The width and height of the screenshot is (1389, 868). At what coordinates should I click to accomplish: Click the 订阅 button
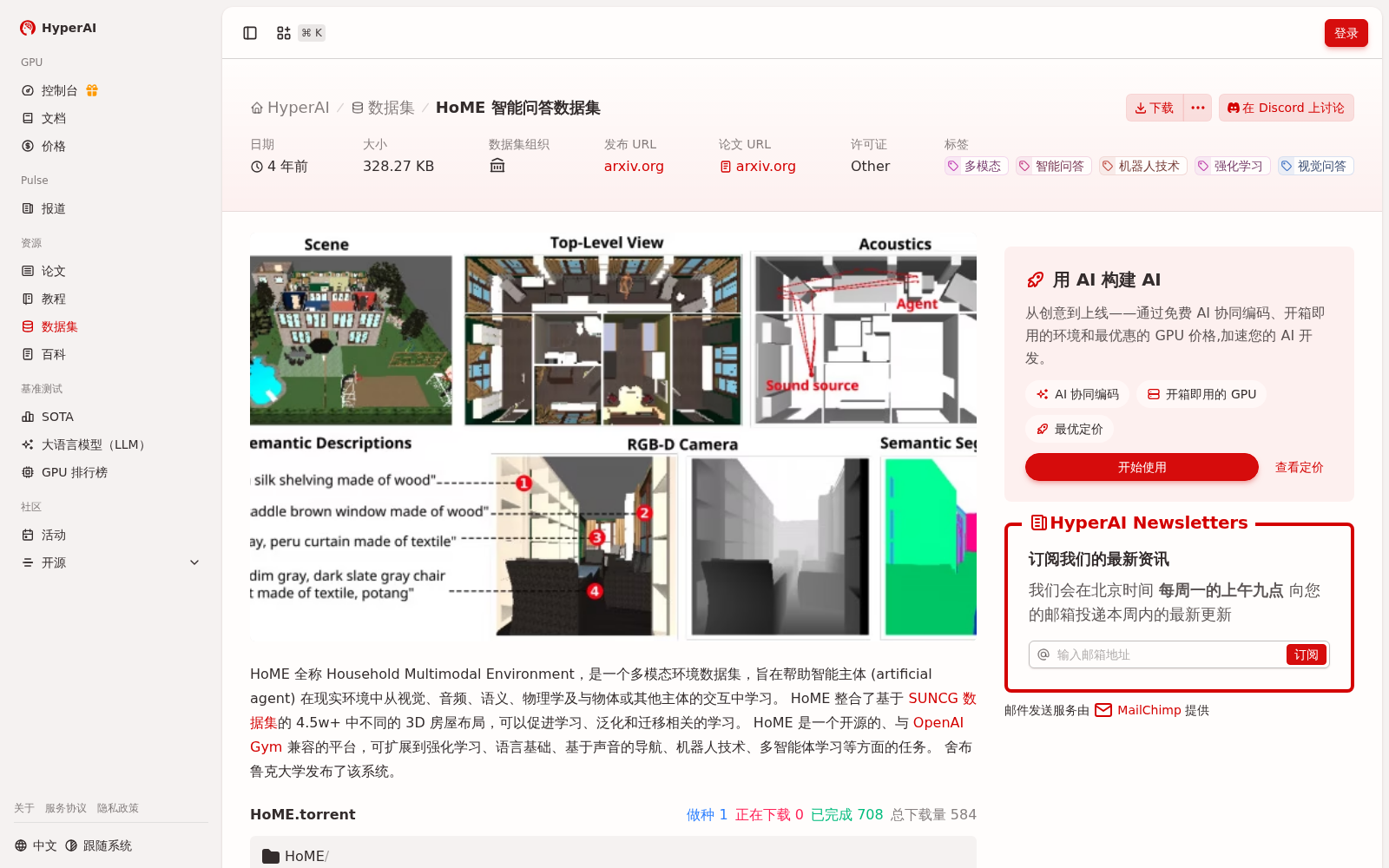point(1306,654)
